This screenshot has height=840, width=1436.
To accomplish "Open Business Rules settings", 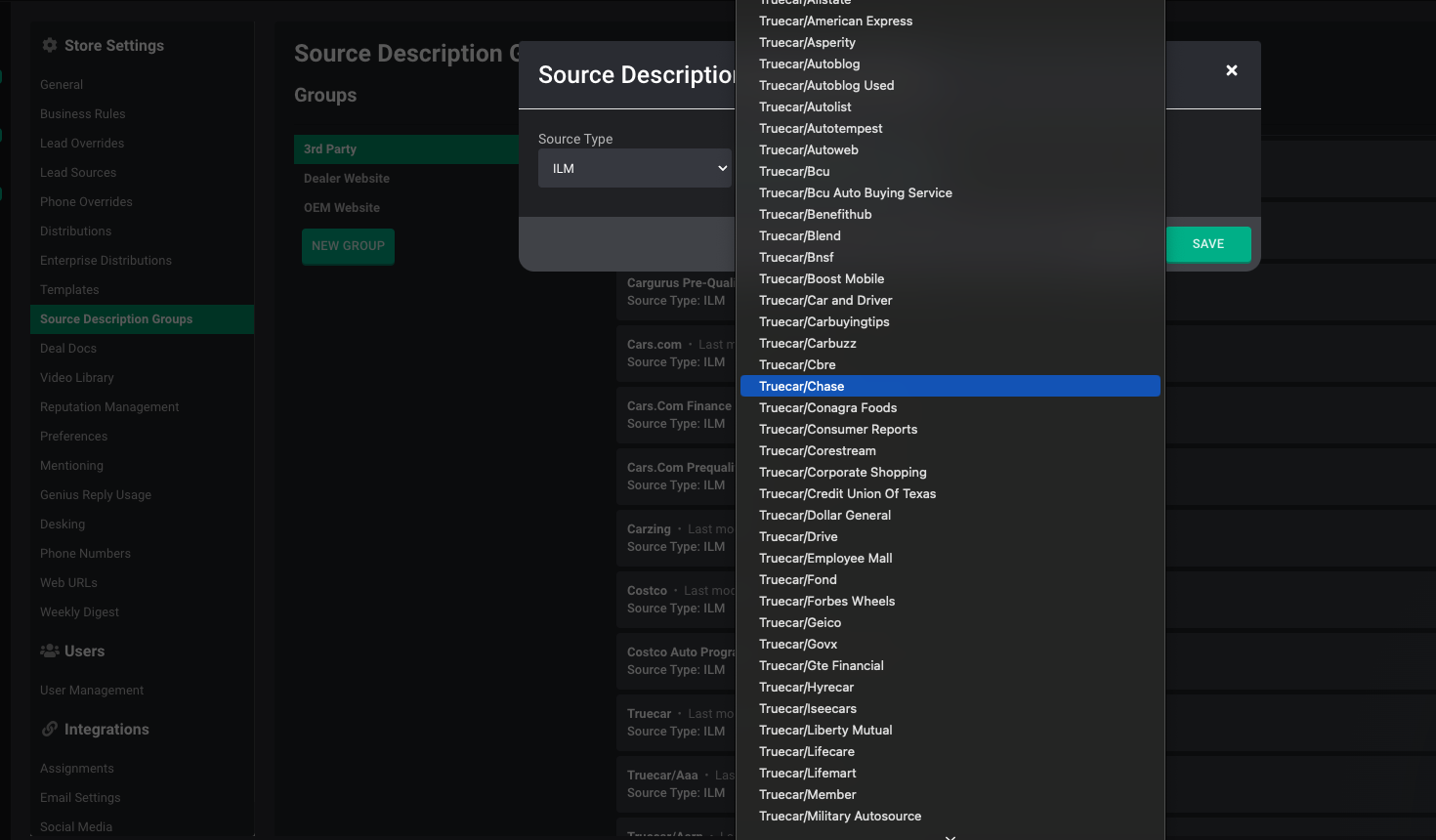I will (83, 114).
